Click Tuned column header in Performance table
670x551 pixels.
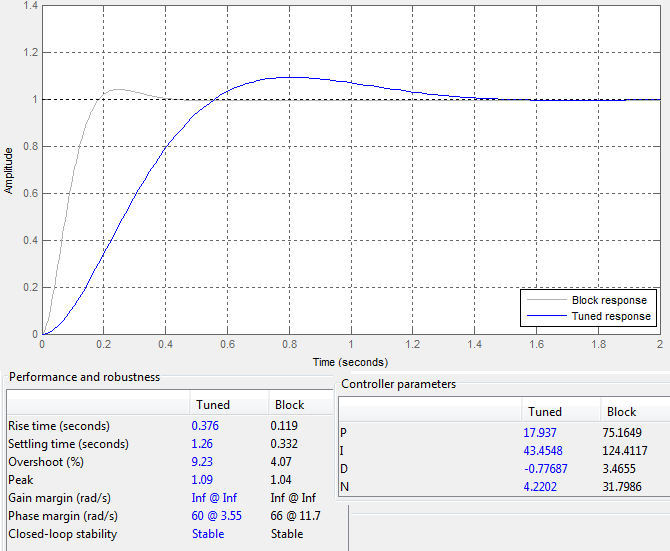pyautogui.click(x=213, y=405)
